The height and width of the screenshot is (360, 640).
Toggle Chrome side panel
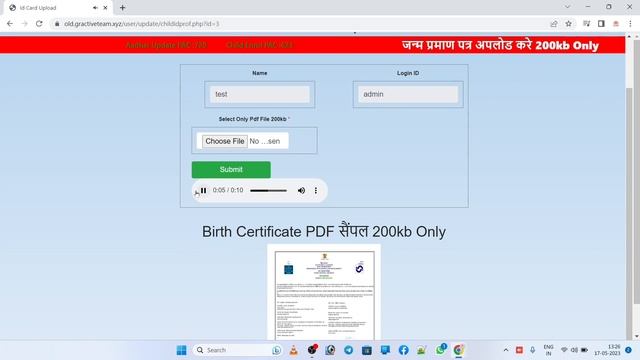601,24
